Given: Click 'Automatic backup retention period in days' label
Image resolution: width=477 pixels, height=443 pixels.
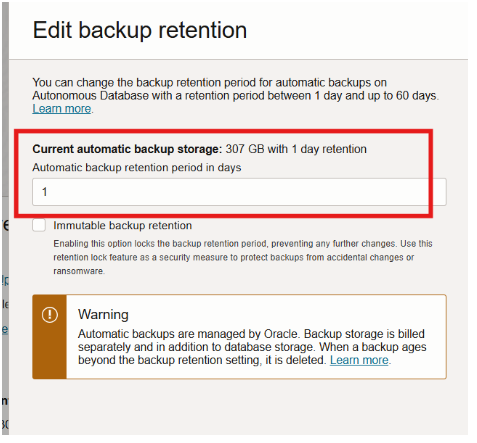Looking at the screenshot, I should [x=137, y=167].
